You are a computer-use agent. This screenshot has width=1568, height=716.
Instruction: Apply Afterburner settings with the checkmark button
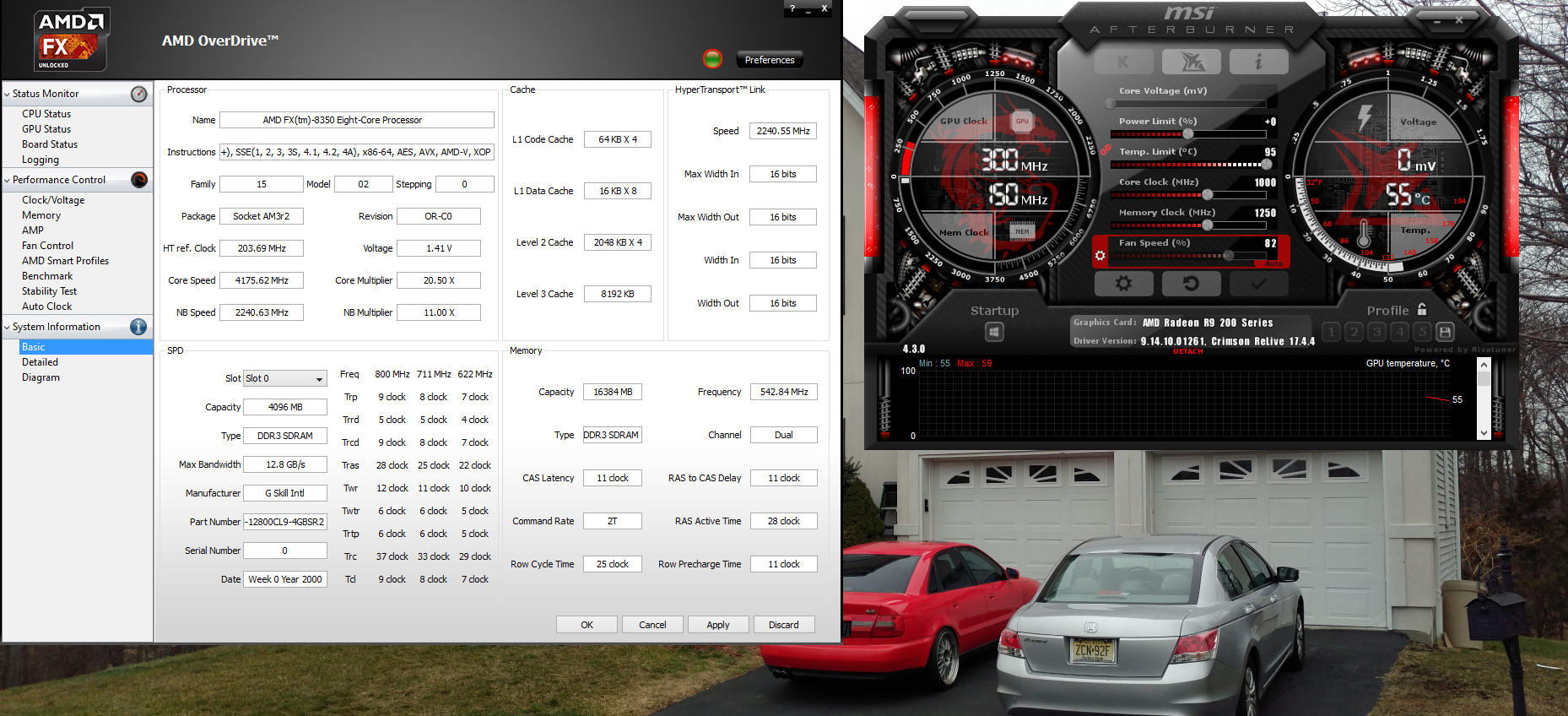click(x=1258, y=284)
